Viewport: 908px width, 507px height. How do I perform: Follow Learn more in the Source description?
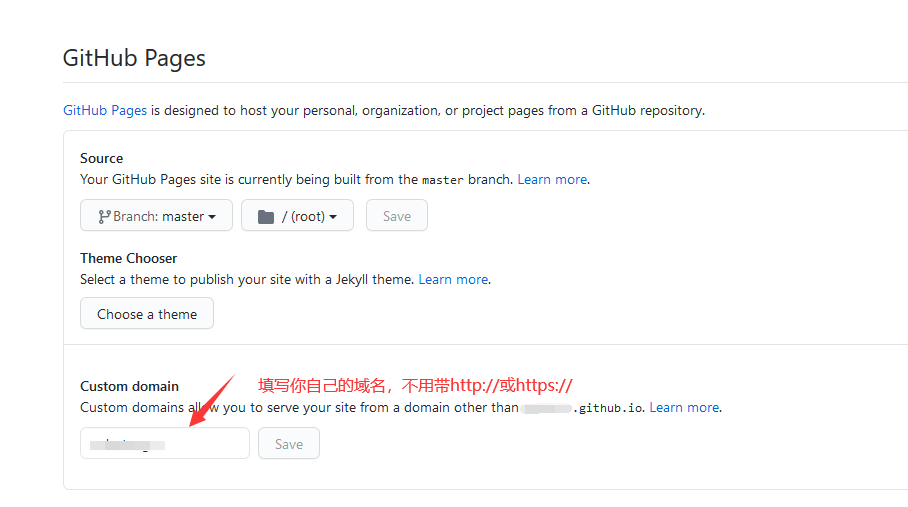pyautogui.click(x=552, y=180)
